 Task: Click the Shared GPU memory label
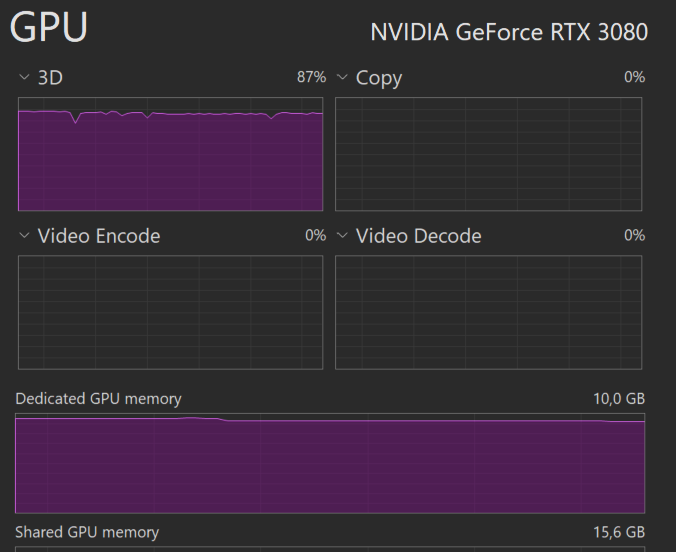tap(87, 532)
